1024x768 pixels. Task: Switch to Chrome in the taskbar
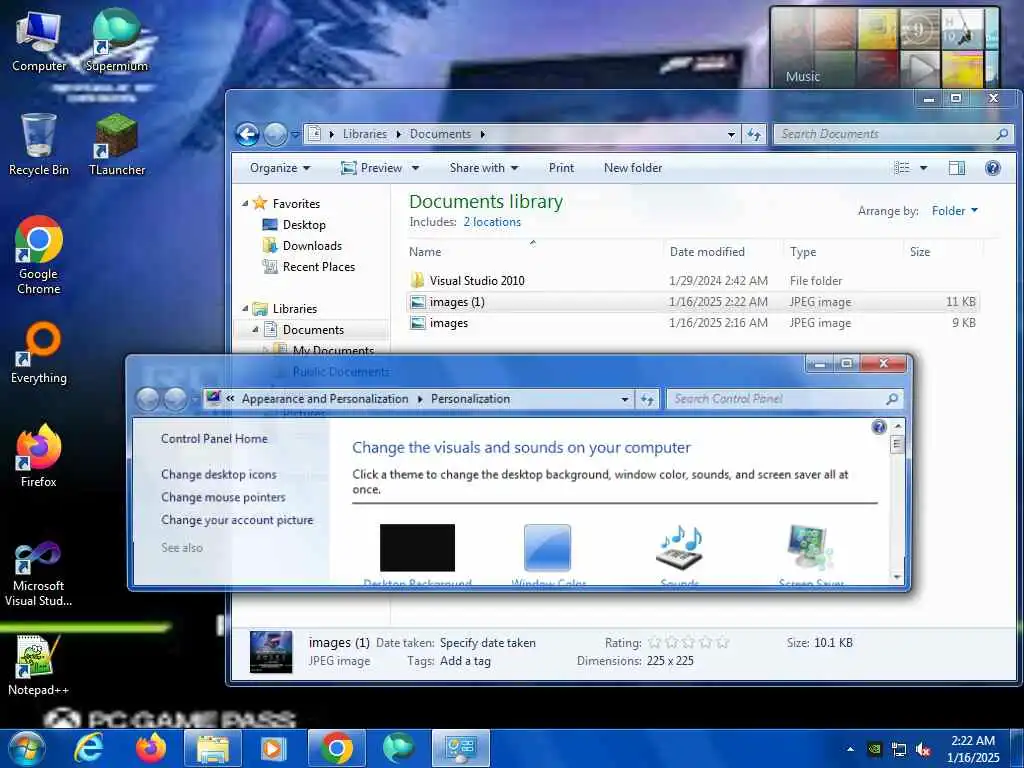337,748
